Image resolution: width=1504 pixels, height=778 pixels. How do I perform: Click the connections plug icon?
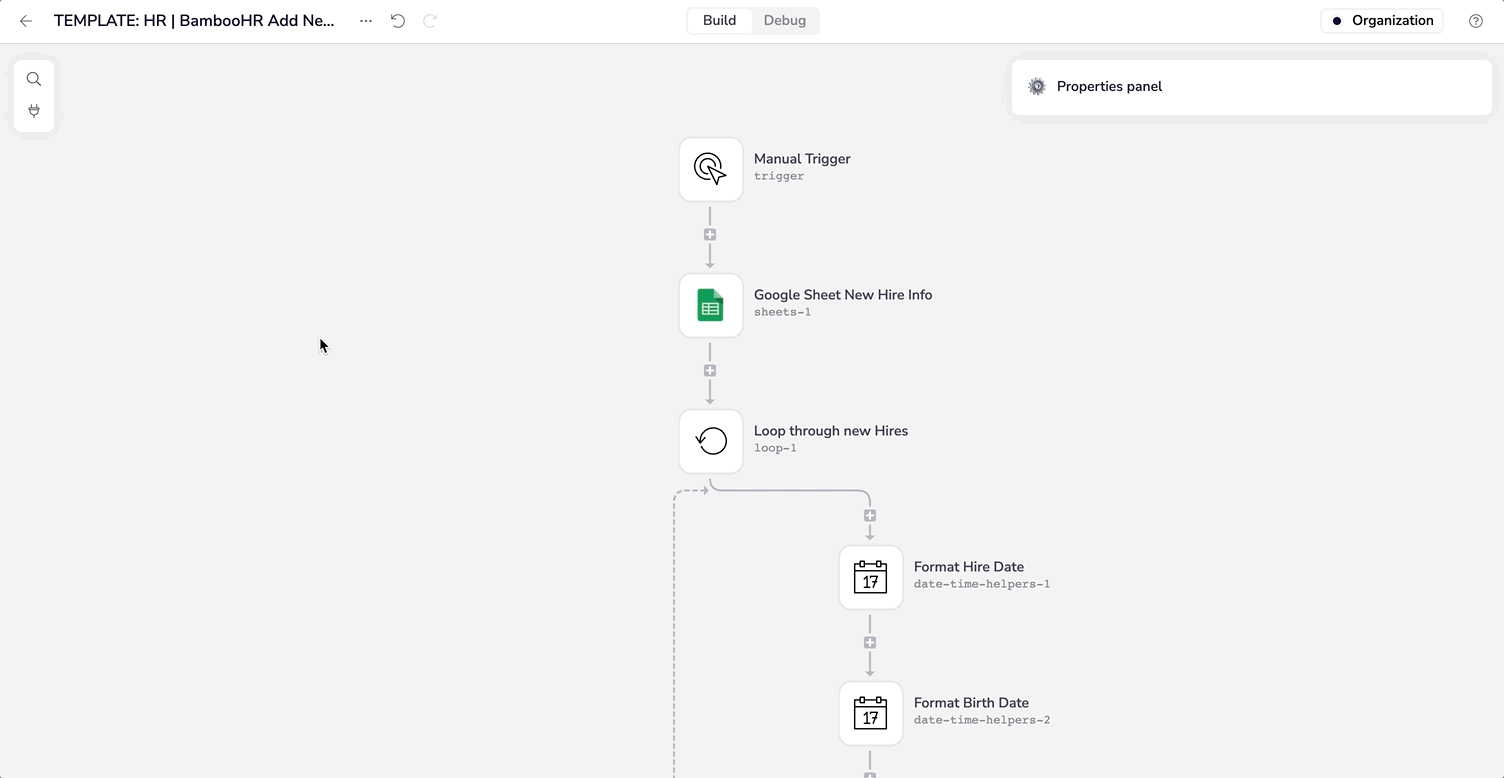[33, 110]
